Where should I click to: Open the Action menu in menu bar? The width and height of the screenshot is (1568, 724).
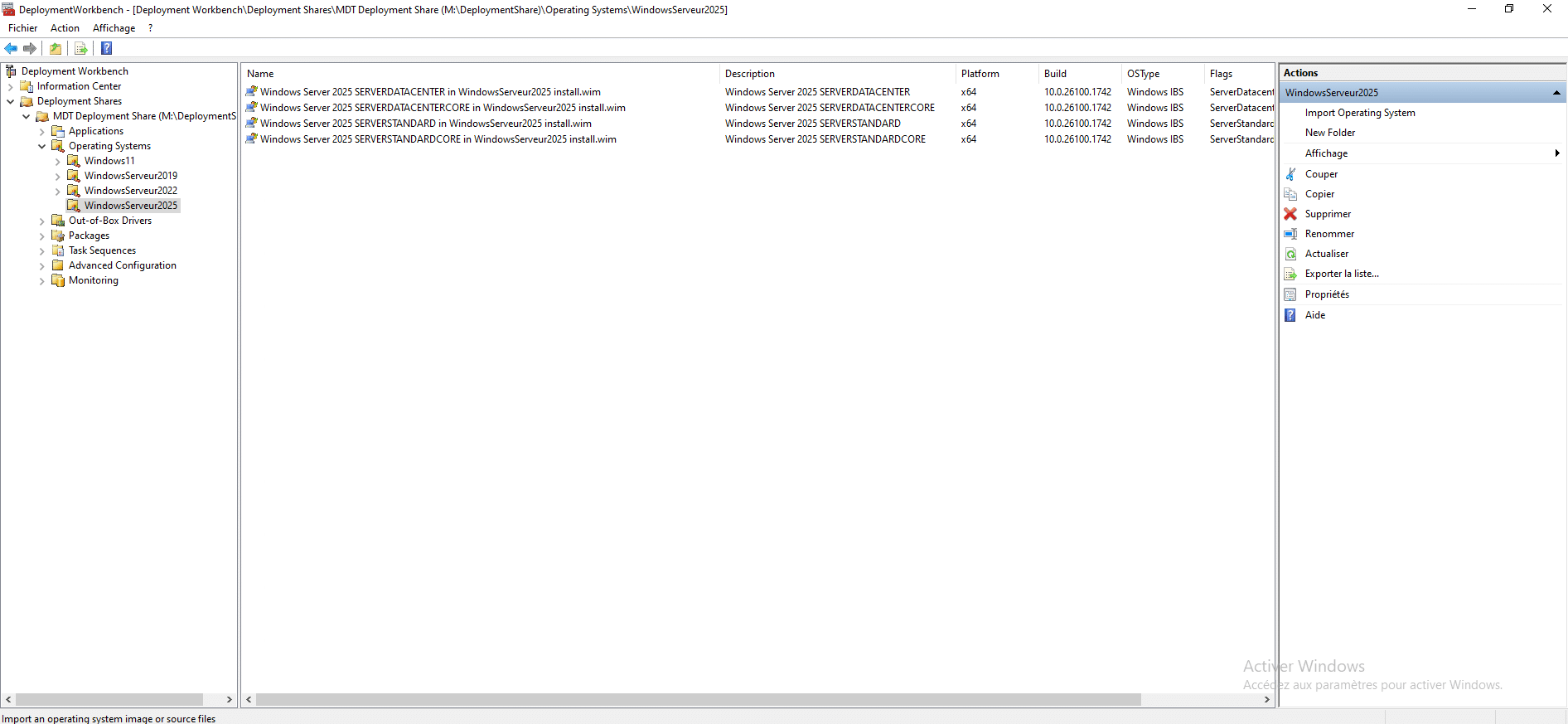(65, 28)
